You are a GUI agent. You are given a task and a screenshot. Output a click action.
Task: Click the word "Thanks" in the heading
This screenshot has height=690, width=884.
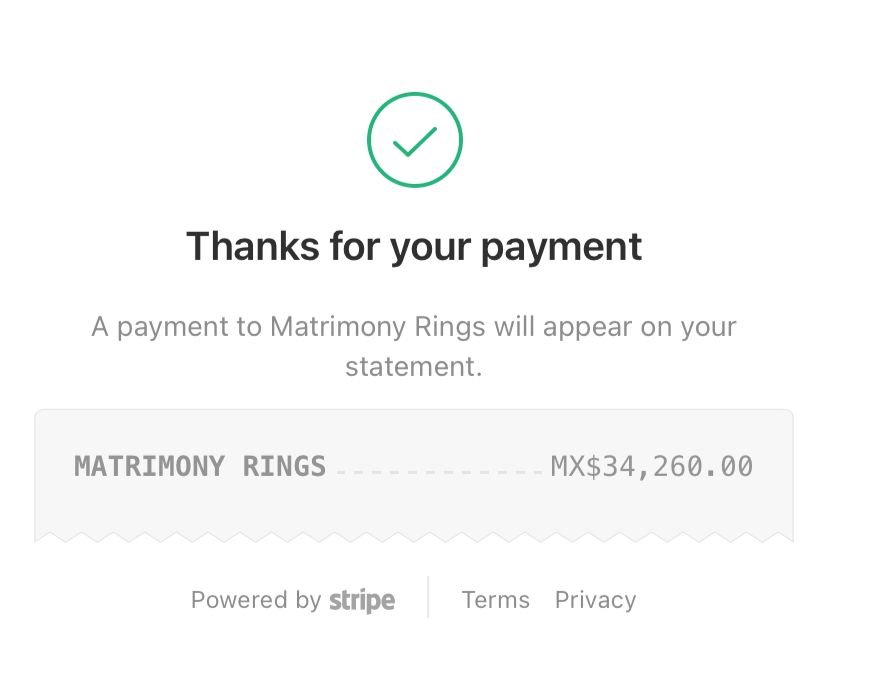pyautogui.click(x=253, y=246)
